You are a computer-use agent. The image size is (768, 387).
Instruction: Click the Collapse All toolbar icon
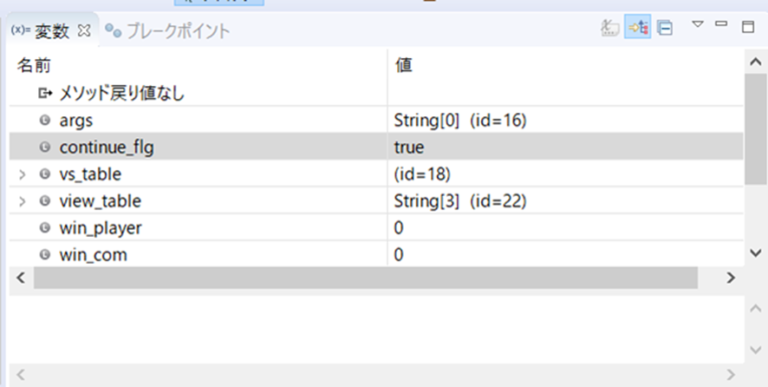(x=665, y=28)
